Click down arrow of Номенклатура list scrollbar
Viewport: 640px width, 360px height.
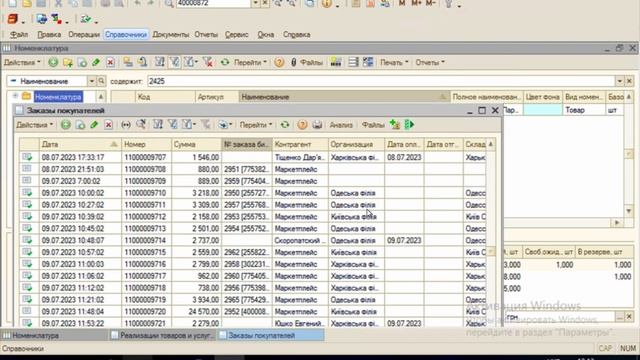click(629, 211)
